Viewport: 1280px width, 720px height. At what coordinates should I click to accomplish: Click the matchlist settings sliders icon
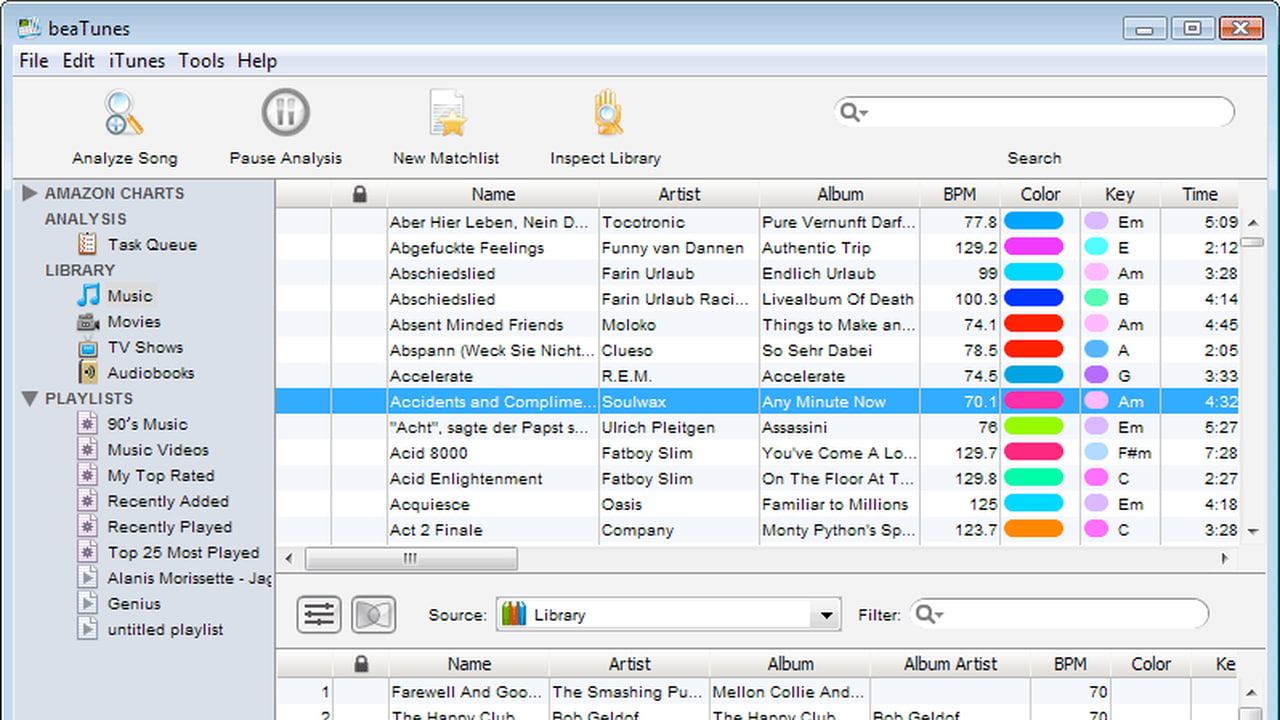tap(319, 615)
